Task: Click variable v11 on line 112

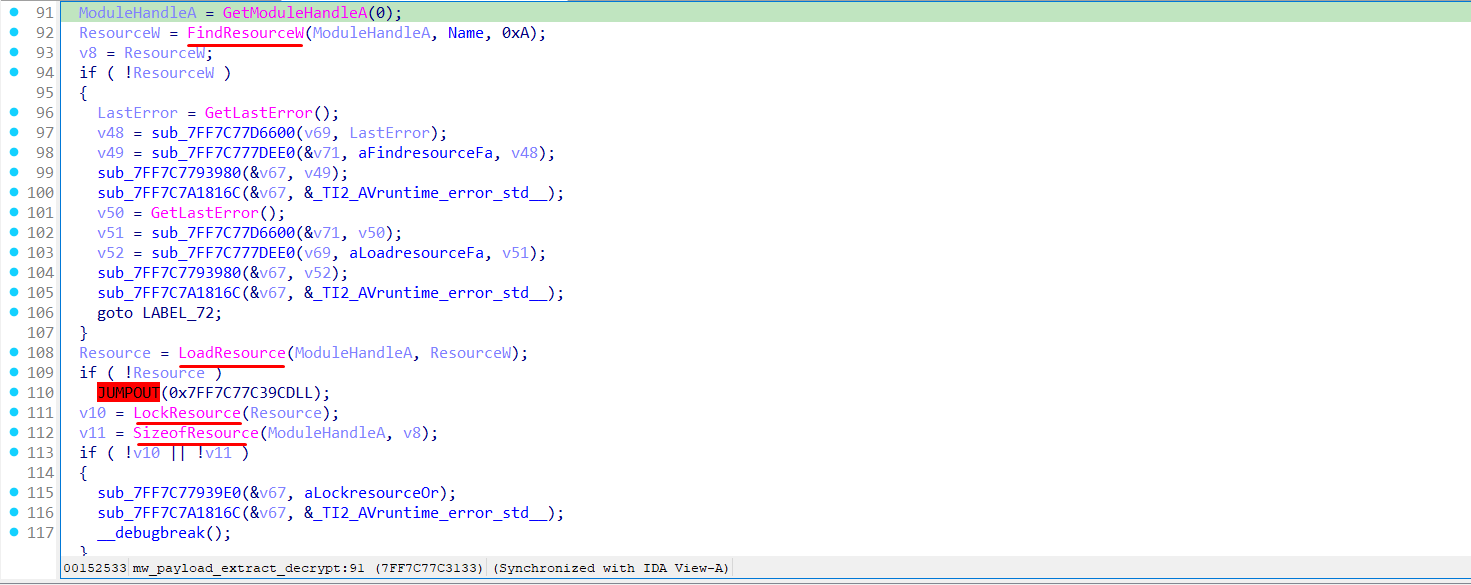Action: 92,433
